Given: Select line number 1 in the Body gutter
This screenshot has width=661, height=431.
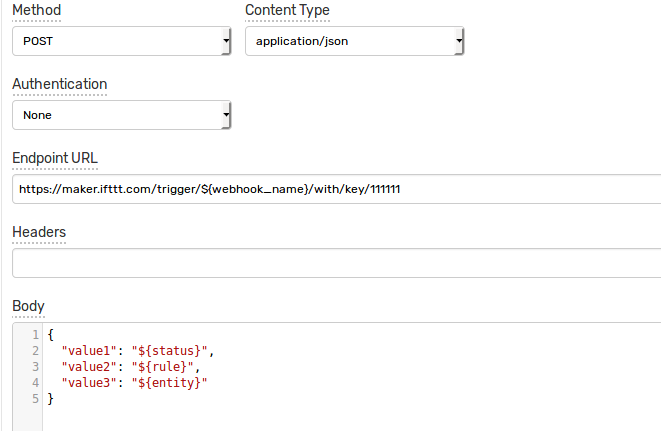Looking at the screenshot, I should coord(35,335).
